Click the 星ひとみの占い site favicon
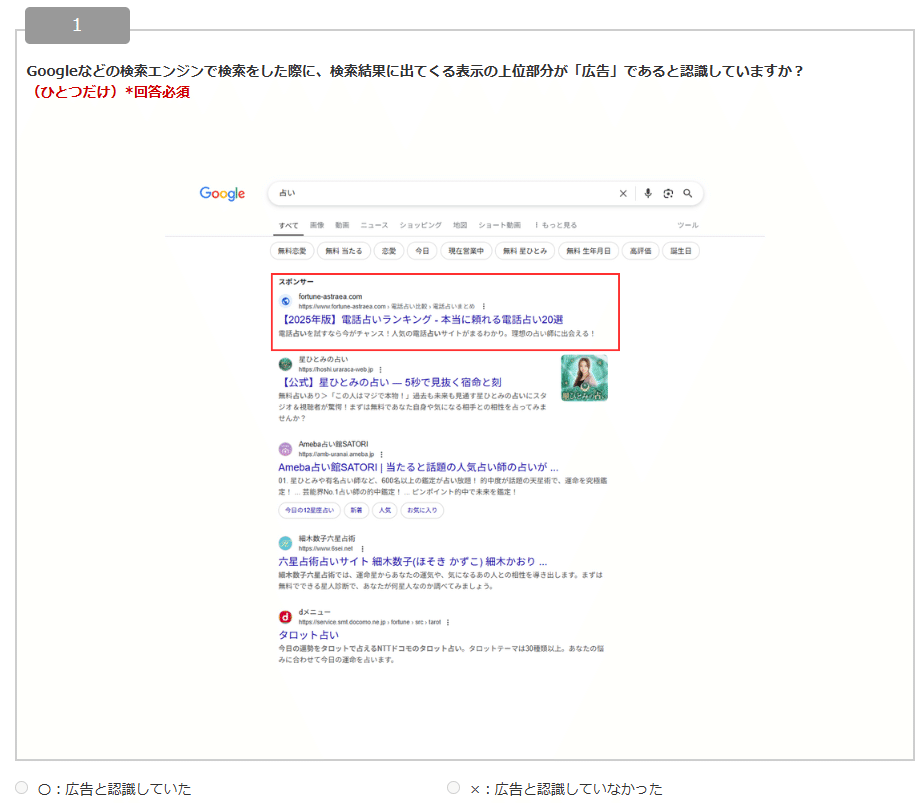920x803 pixels. (285, 364)
